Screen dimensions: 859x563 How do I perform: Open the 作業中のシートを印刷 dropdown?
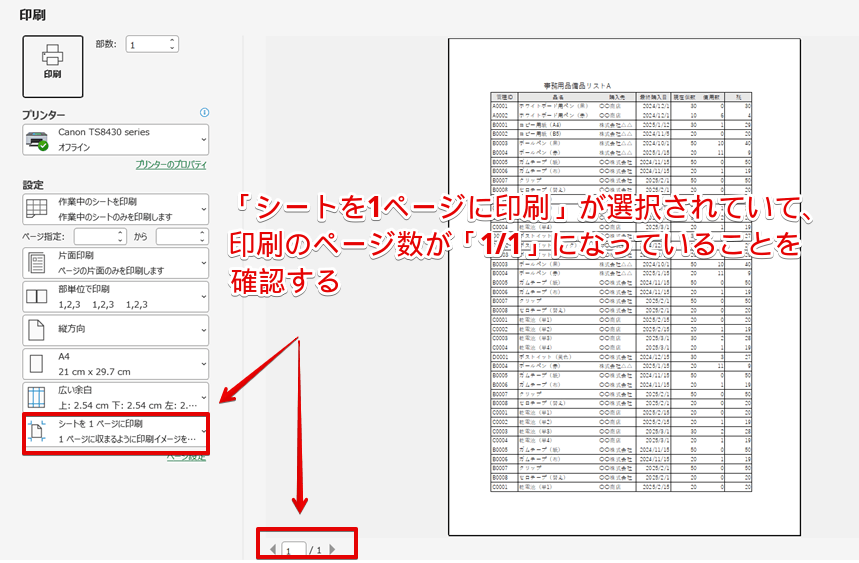(x=116, y=209)
